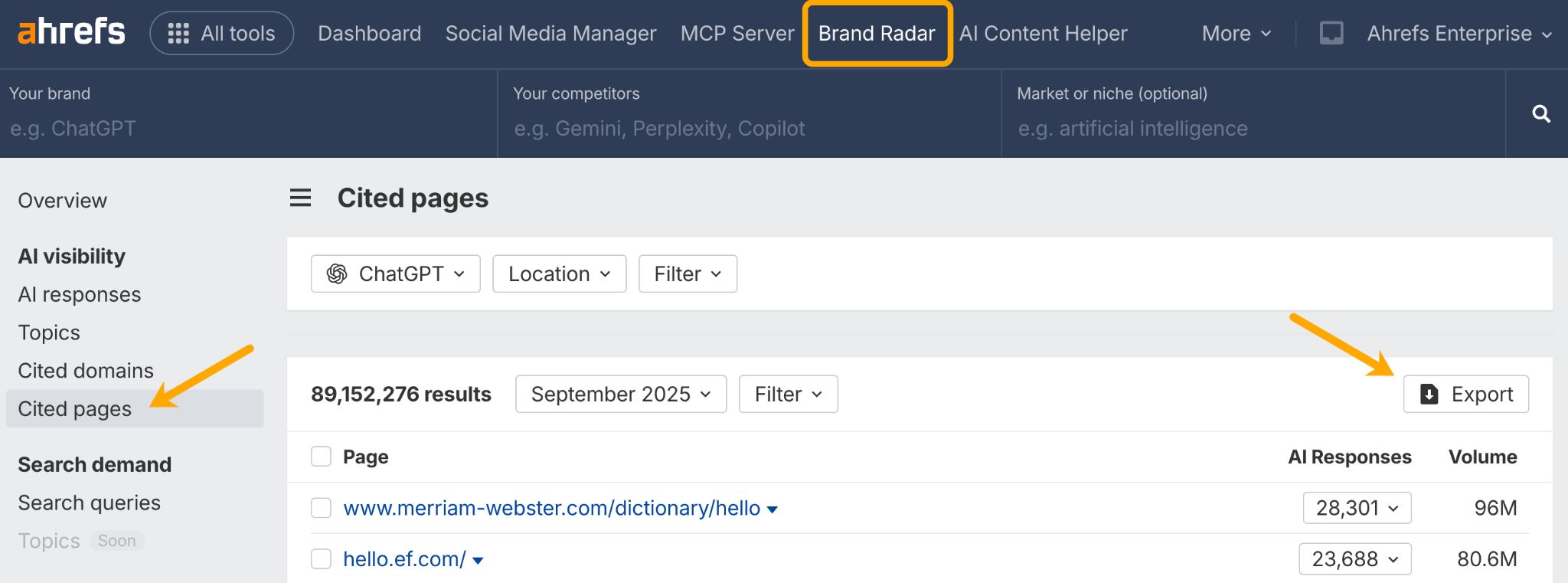Open the www.merriam-webster.com/dictionary/hello link
The image size is (1568, 583).
[550, 507]
